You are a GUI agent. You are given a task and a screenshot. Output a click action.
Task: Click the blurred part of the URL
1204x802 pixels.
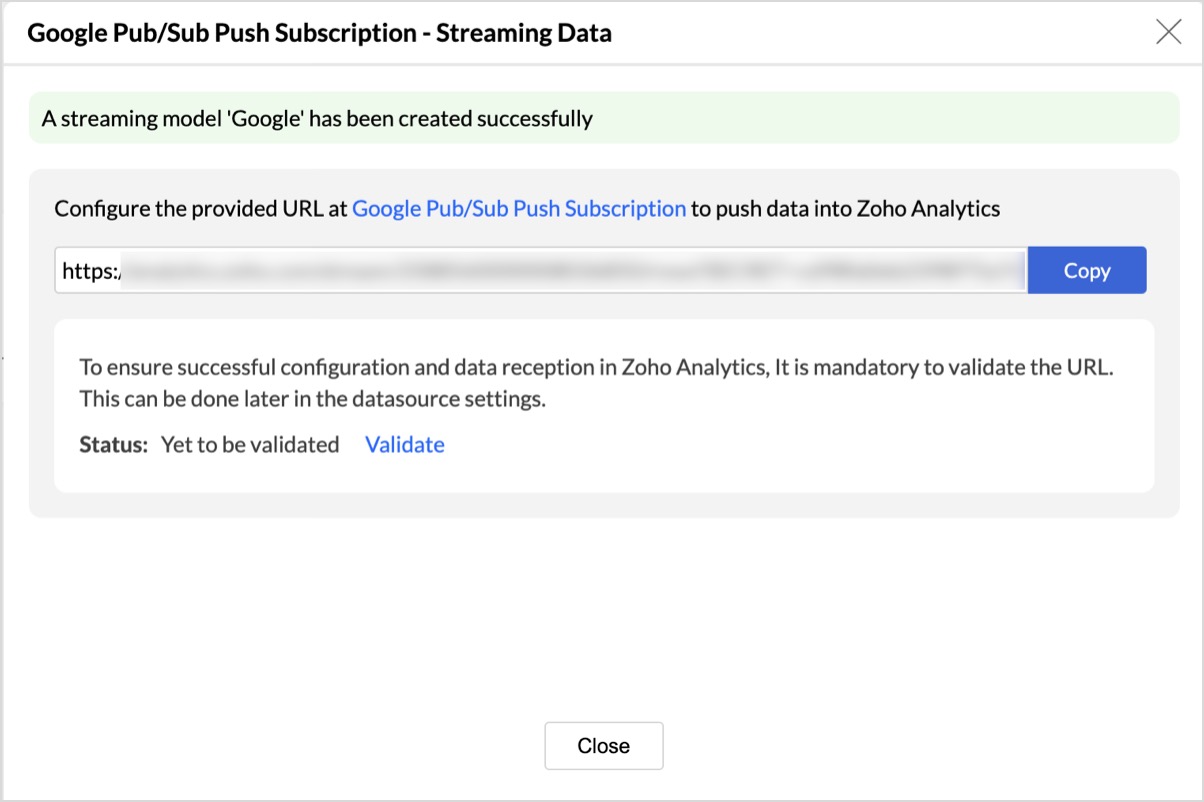[x=570, y=270]
